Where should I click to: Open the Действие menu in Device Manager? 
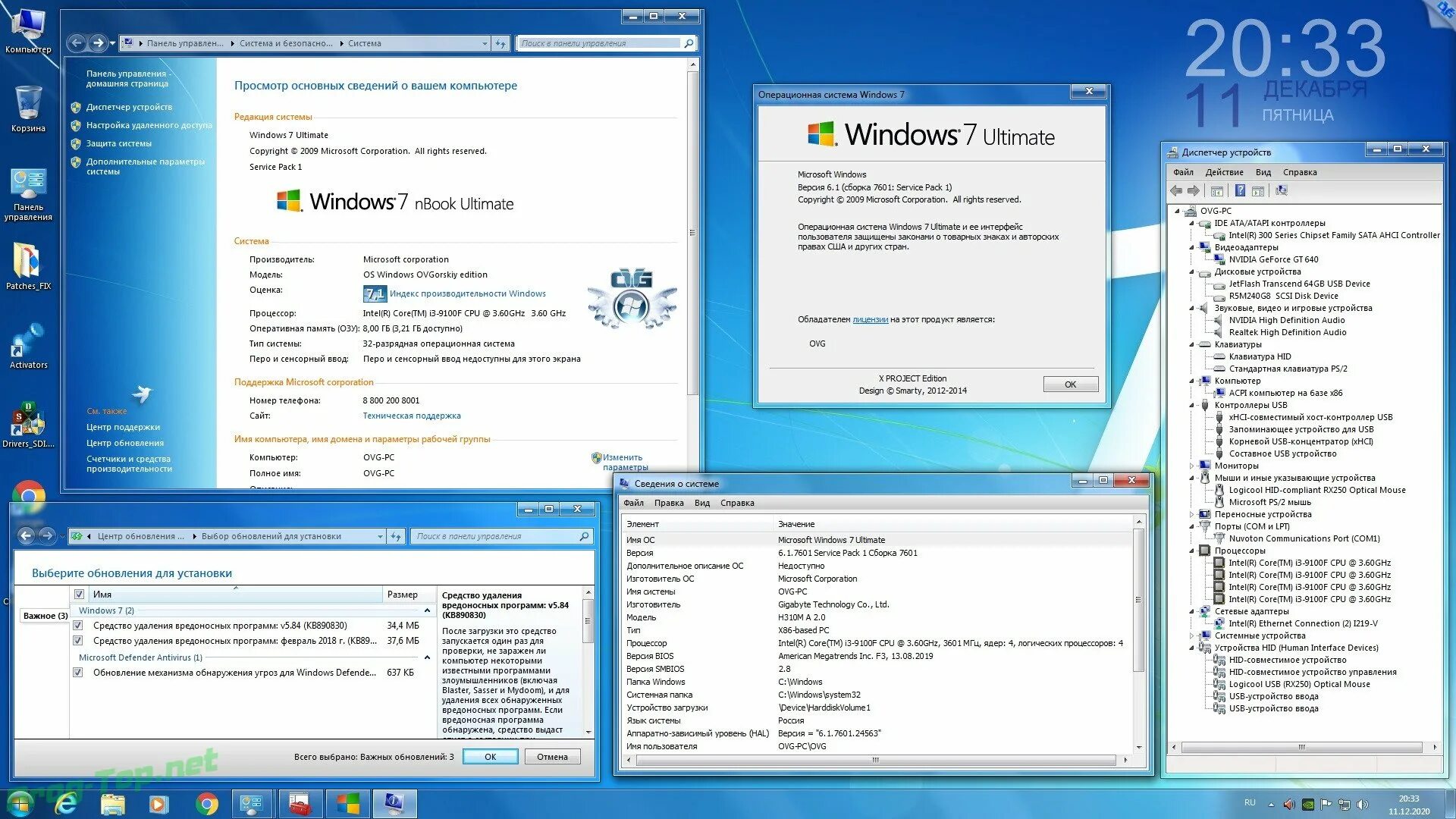(x=1224, y=172)
